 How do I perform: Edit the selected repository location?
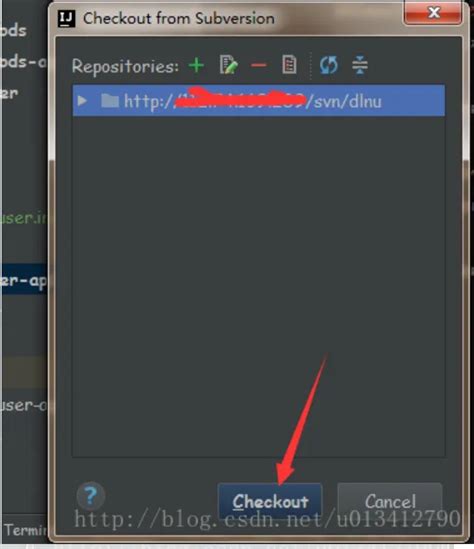[228, 64]
